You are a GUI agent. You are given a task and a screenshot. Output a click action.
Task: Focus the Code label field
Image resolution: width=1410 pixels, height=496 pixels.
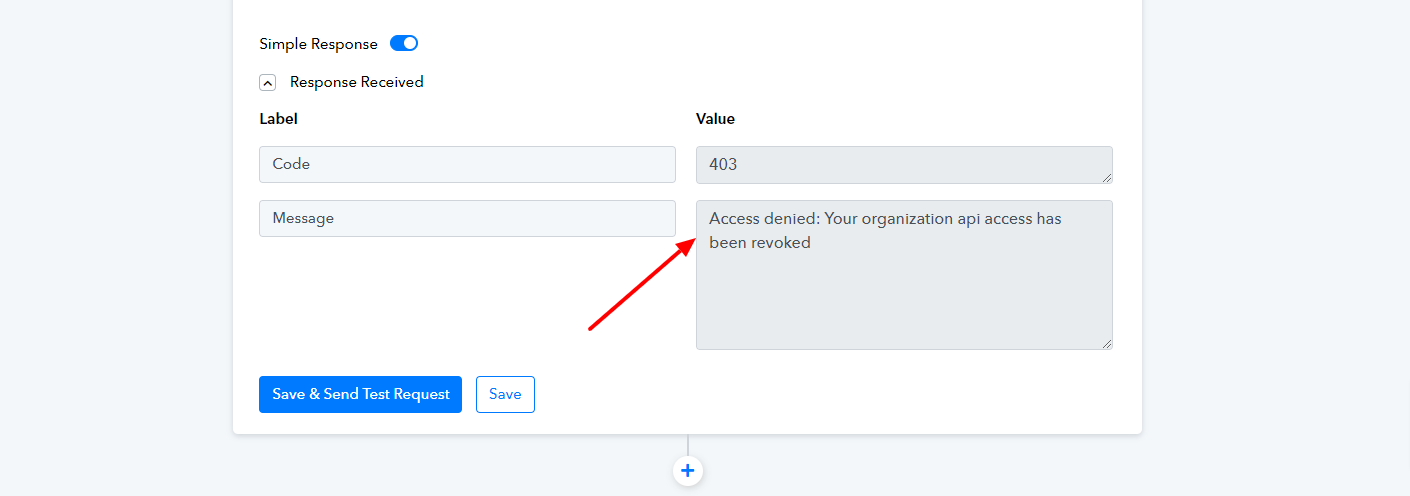point(467,164)
